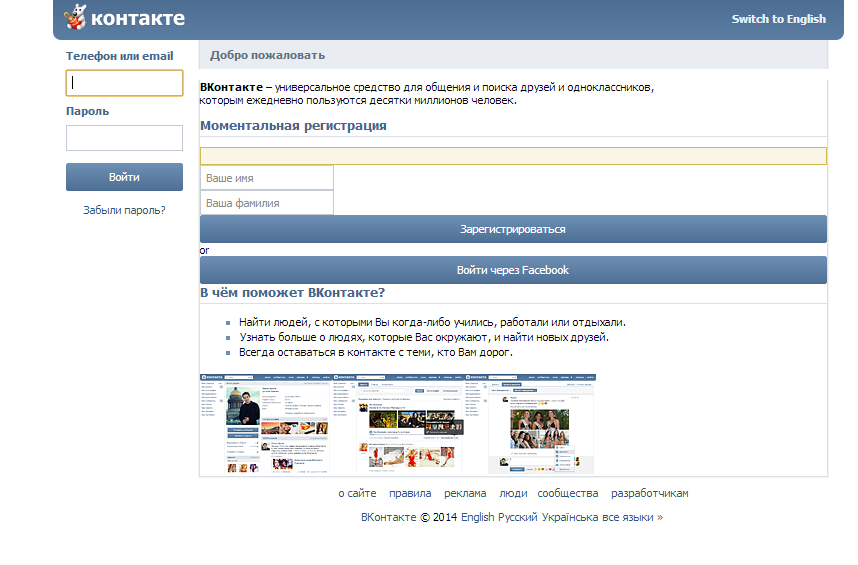Click the Добро пожаловать heading
The image size is (858, 565).
tap(268, 55)
